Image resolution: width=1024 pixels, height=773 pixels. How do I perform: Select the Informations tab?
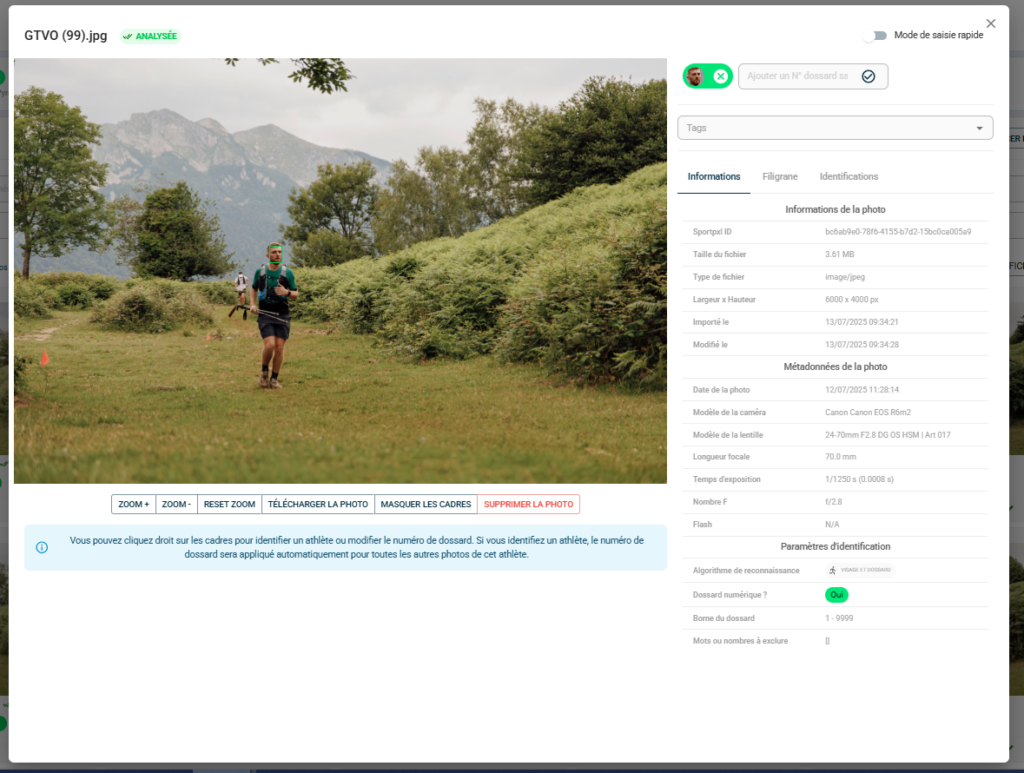click(714, 176)
